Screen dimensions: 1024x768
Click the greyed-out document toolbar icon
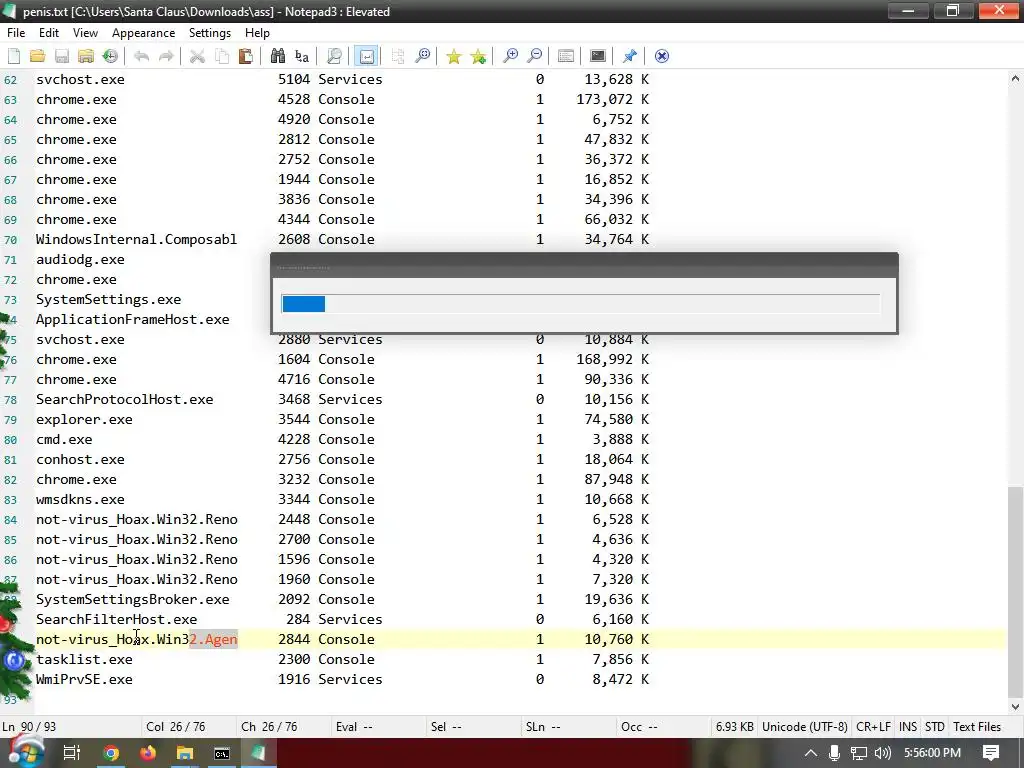pyautogui.click(x=398, y=56)
